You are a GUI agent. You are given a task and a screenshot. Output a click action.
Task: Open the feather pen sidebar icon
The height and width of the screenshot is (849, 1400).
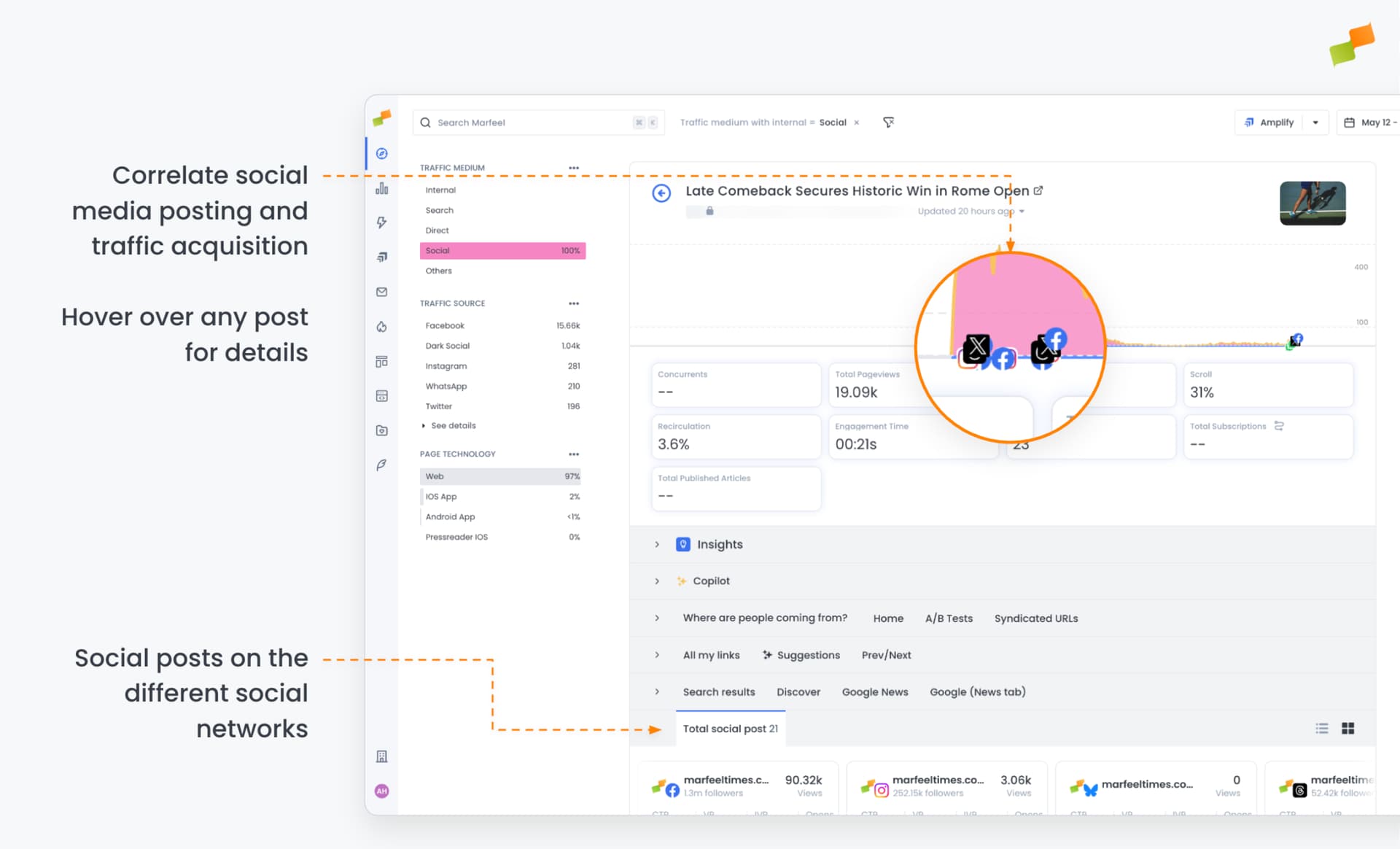click(381, 465)
